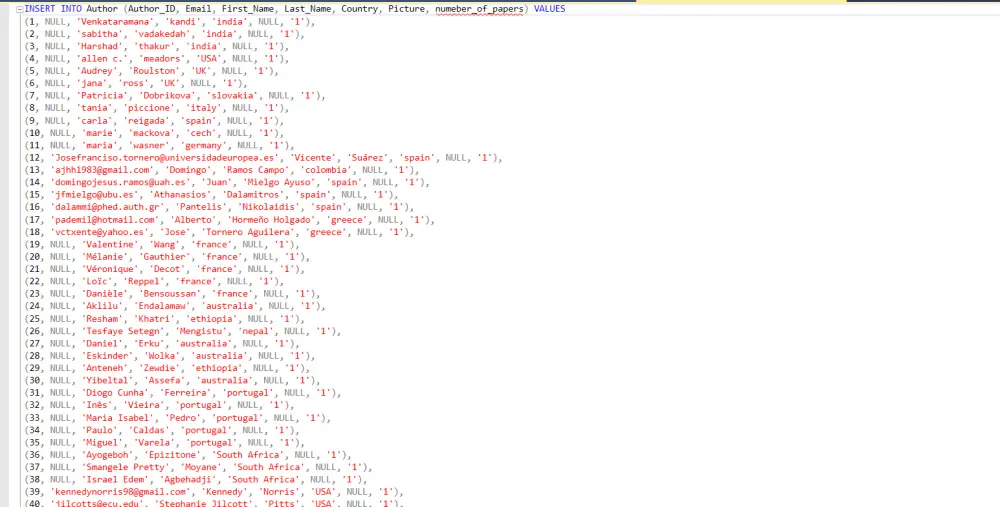Click the 'Athanasios' value

point(180,195)
